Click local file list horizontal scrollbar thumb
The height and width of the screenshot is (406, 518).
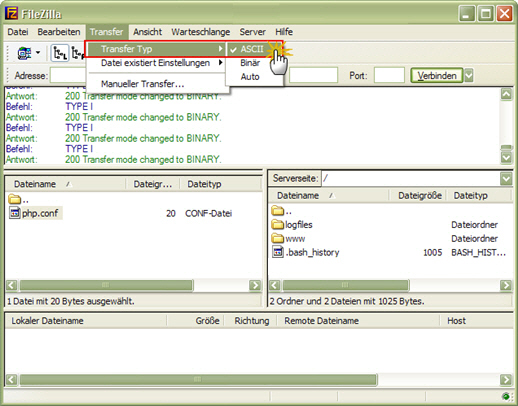[x=106, y=285]
